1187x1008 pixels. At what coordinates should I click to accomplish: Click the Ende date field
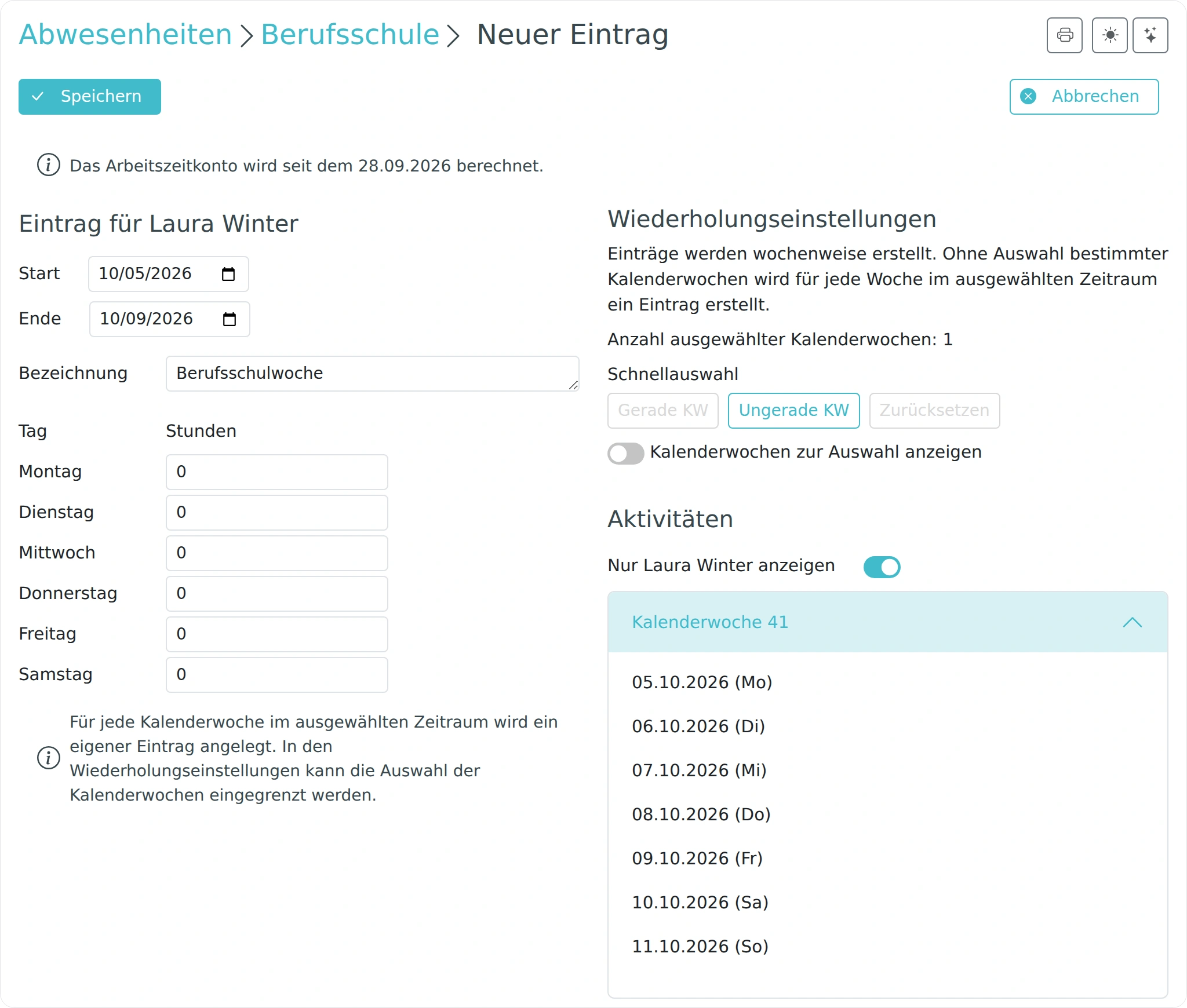(x=169, y=319)
